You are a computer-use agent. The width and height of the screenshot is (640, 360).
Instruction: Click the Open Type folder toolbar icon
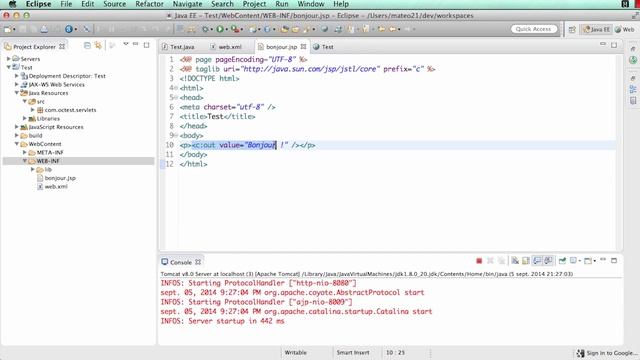click(x=284, y=29)
